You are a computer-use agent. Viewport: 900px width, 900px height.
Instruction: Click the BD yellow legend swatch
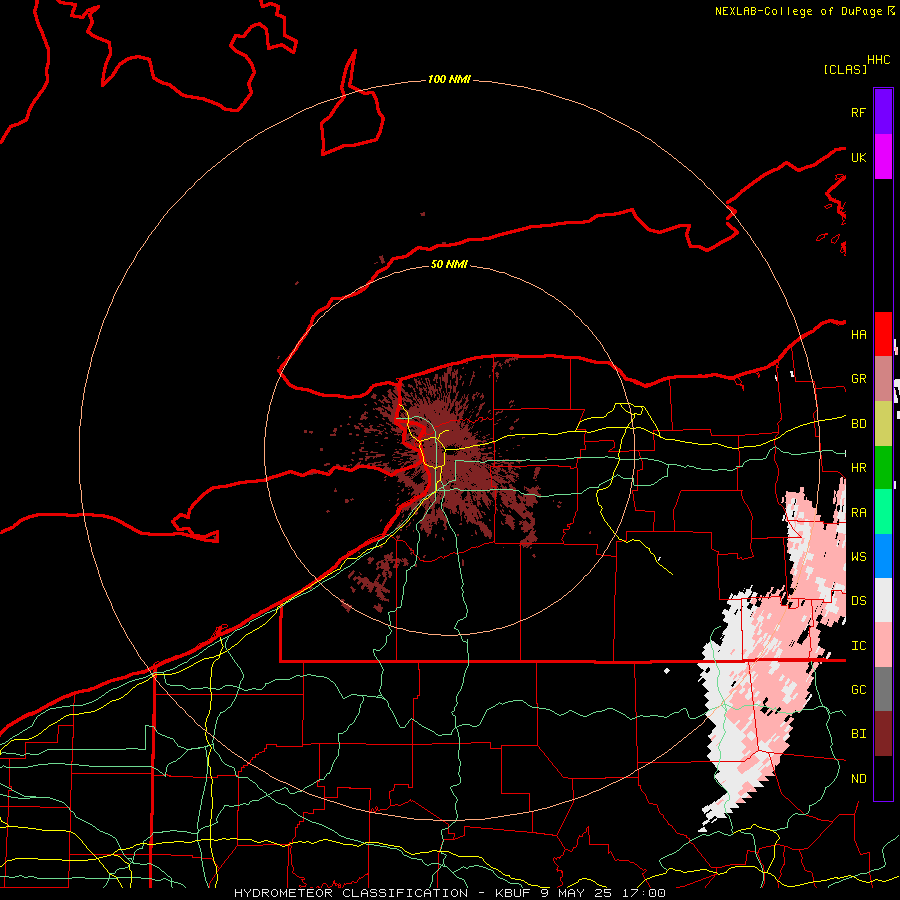pyautogui.click(x=883, y=423)
